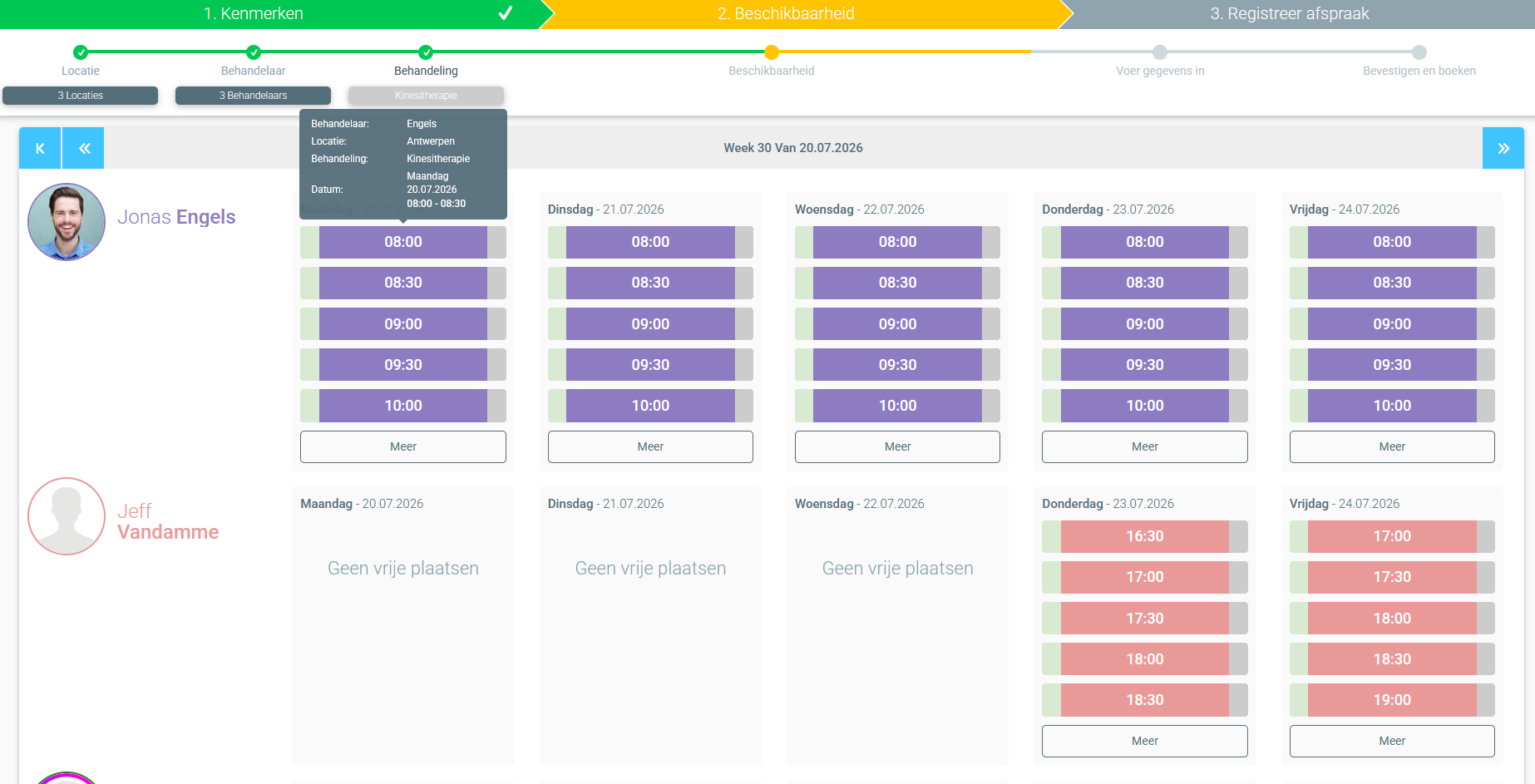Click the Behandelaar step checkmark circle
Viewport: 1535px width, 784px height.
click(254, 52)
